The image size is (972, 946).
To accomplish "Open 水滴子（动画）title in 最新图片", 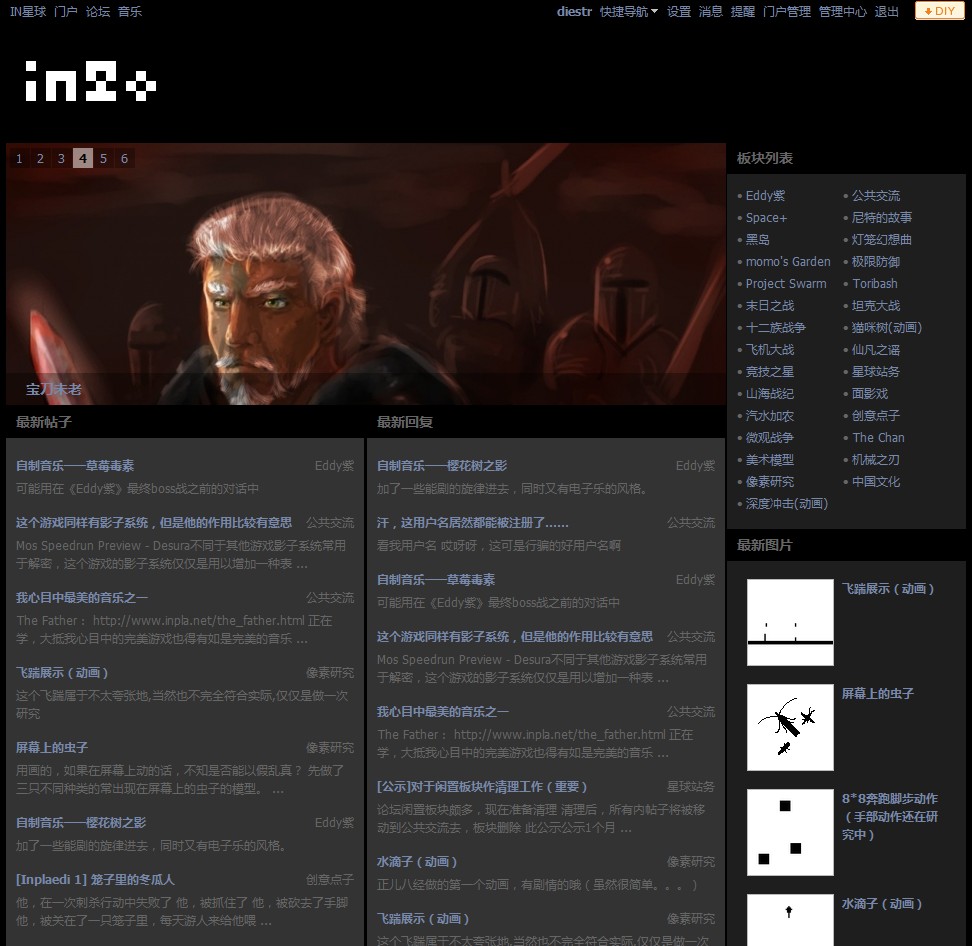I will (x=881, y=904).
